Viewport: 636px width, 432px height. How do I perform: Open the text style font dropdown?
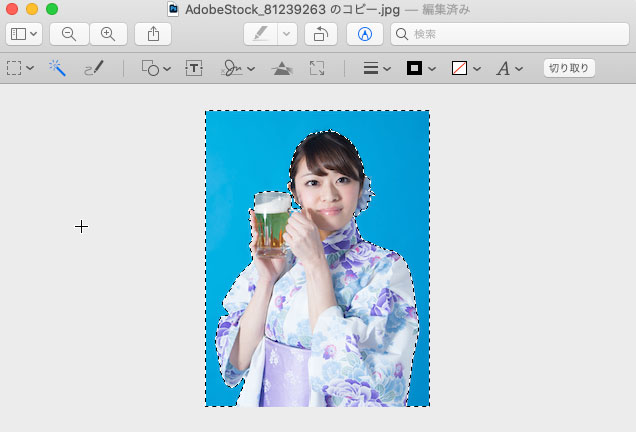(509, 68)
